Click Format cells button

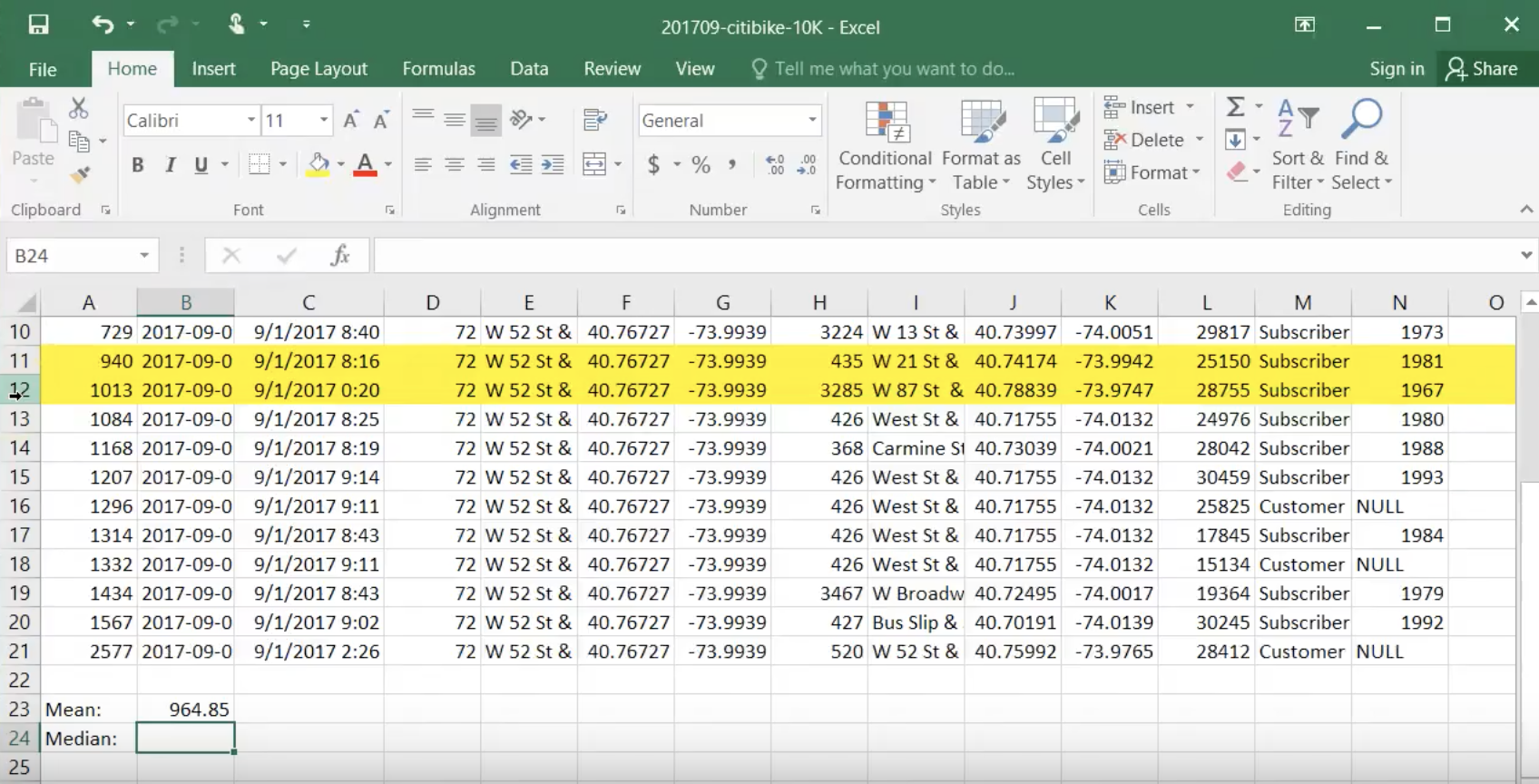(x=1145, y=172)
